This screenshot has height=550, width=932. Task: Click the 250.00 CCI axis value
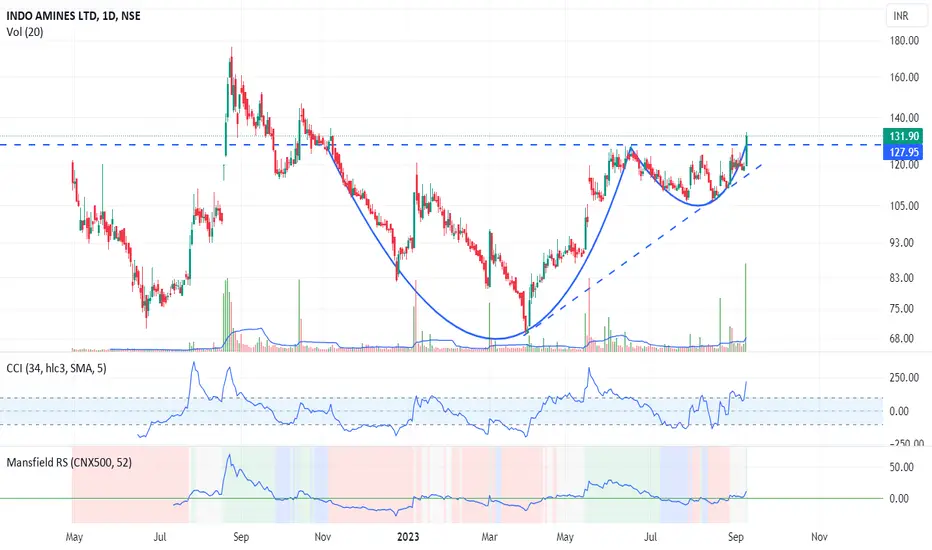(x=904, y=378)
